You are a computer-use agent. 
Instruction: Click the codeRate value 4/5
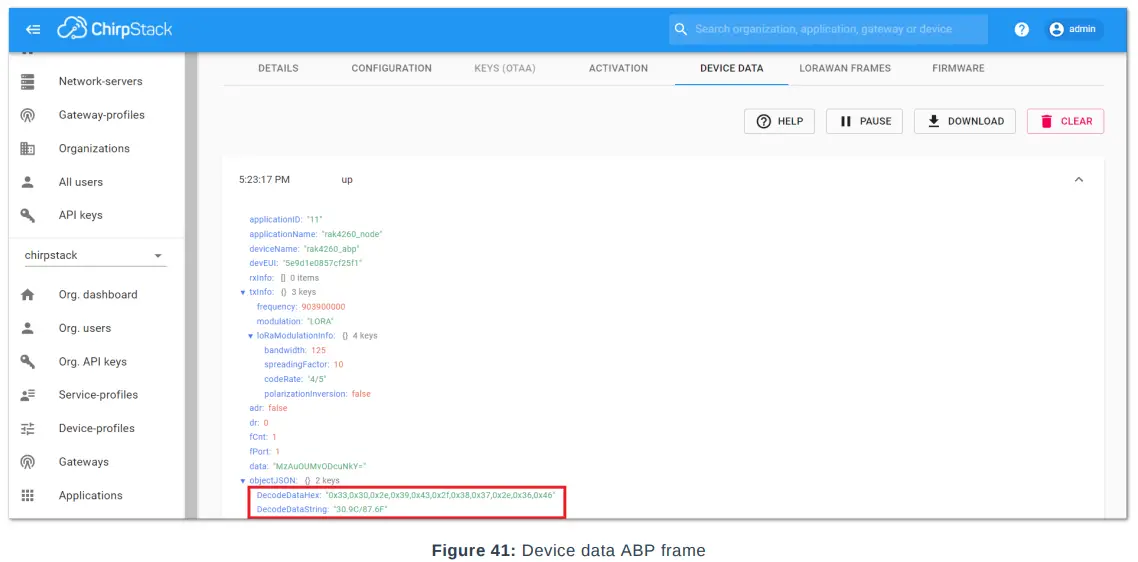coord(319,379)
